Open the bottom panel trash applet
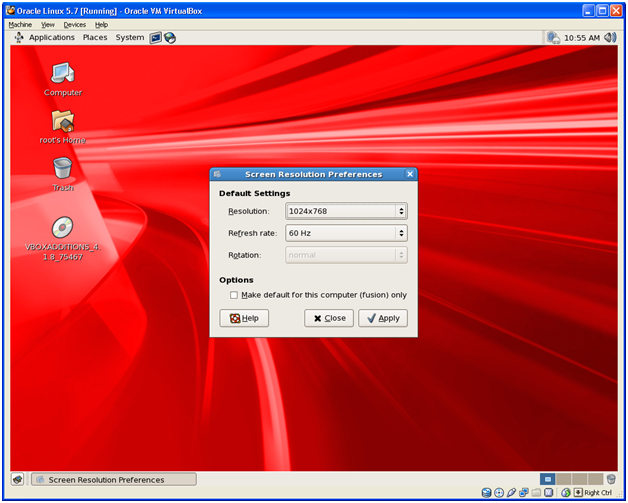 click(x=611, y=479)
